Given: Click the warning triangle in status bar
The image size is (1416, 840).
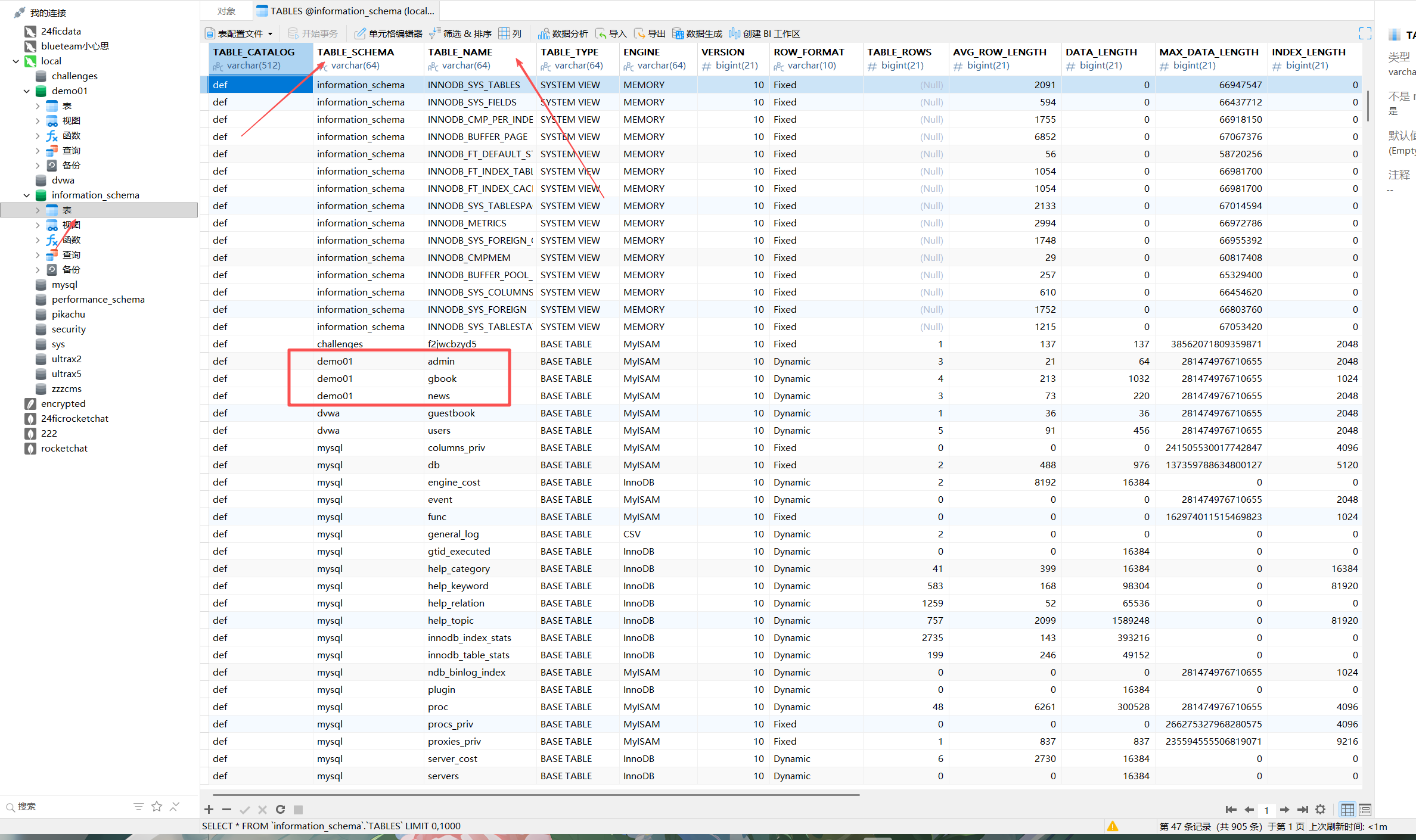Looking at the screenshot, I should click(x=1112, y=826).
